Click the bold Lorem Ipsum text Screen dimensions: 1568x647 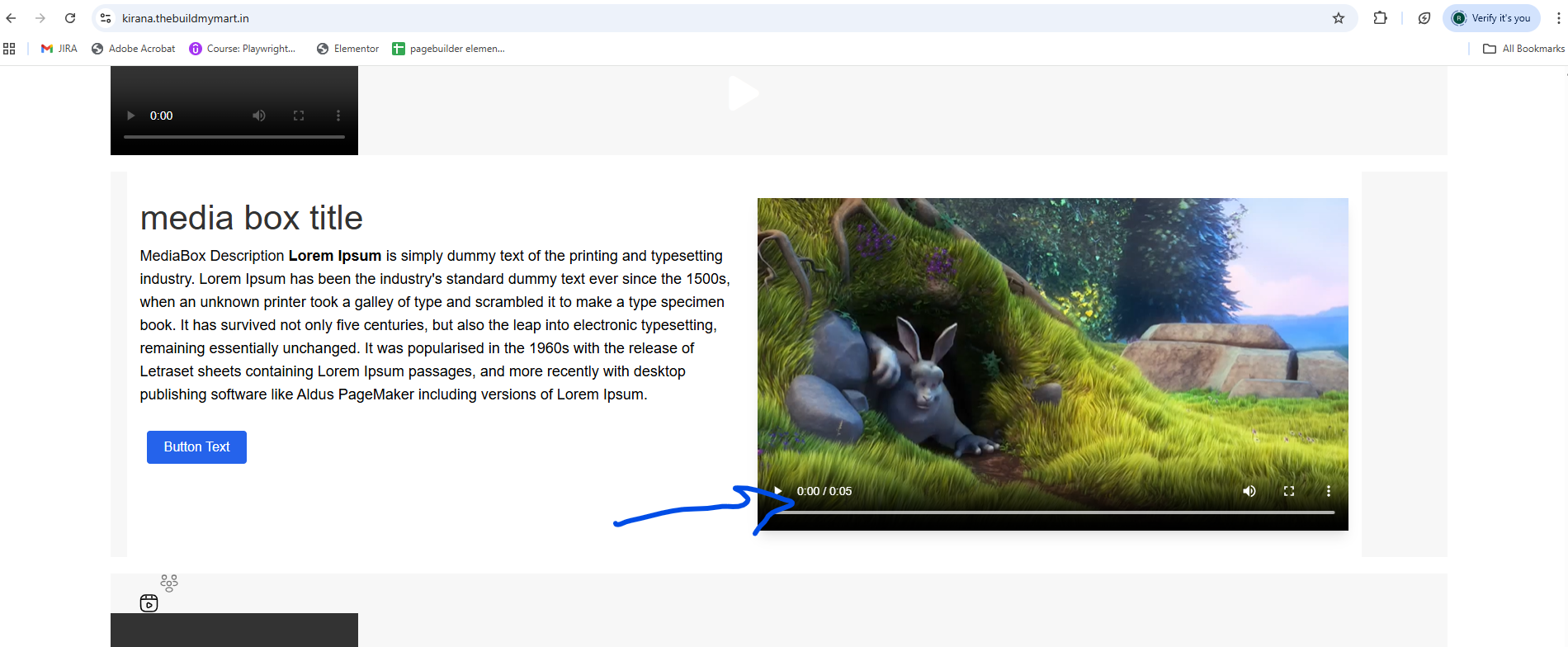click(335, 256)
